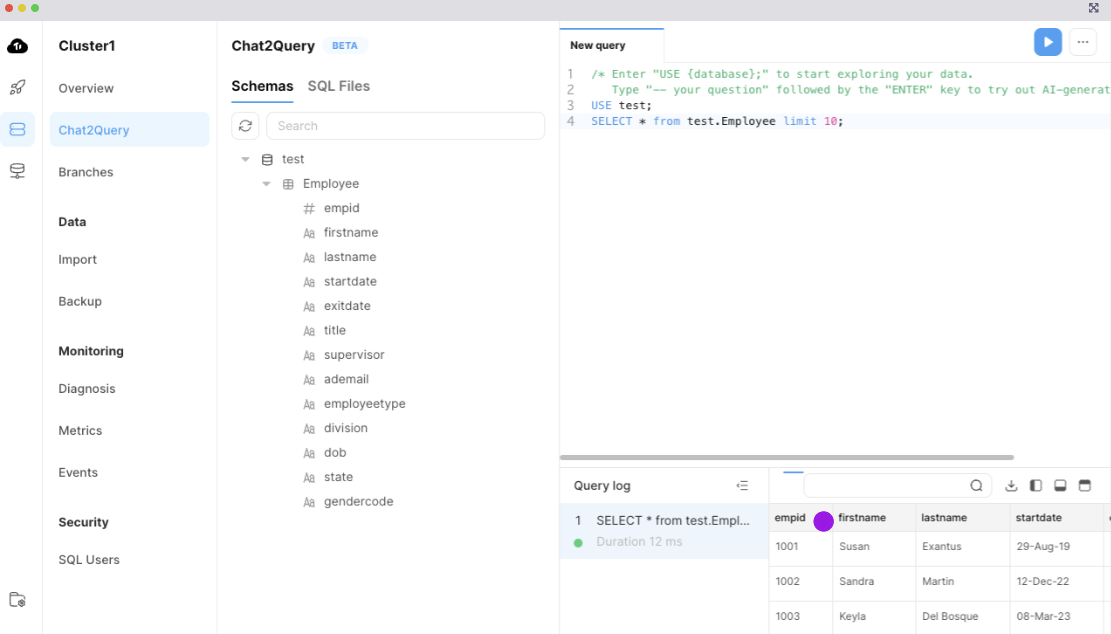The height and width of the screenshot is (634, 1111).
Task: Open the Import page
Action: click(77, 259)
